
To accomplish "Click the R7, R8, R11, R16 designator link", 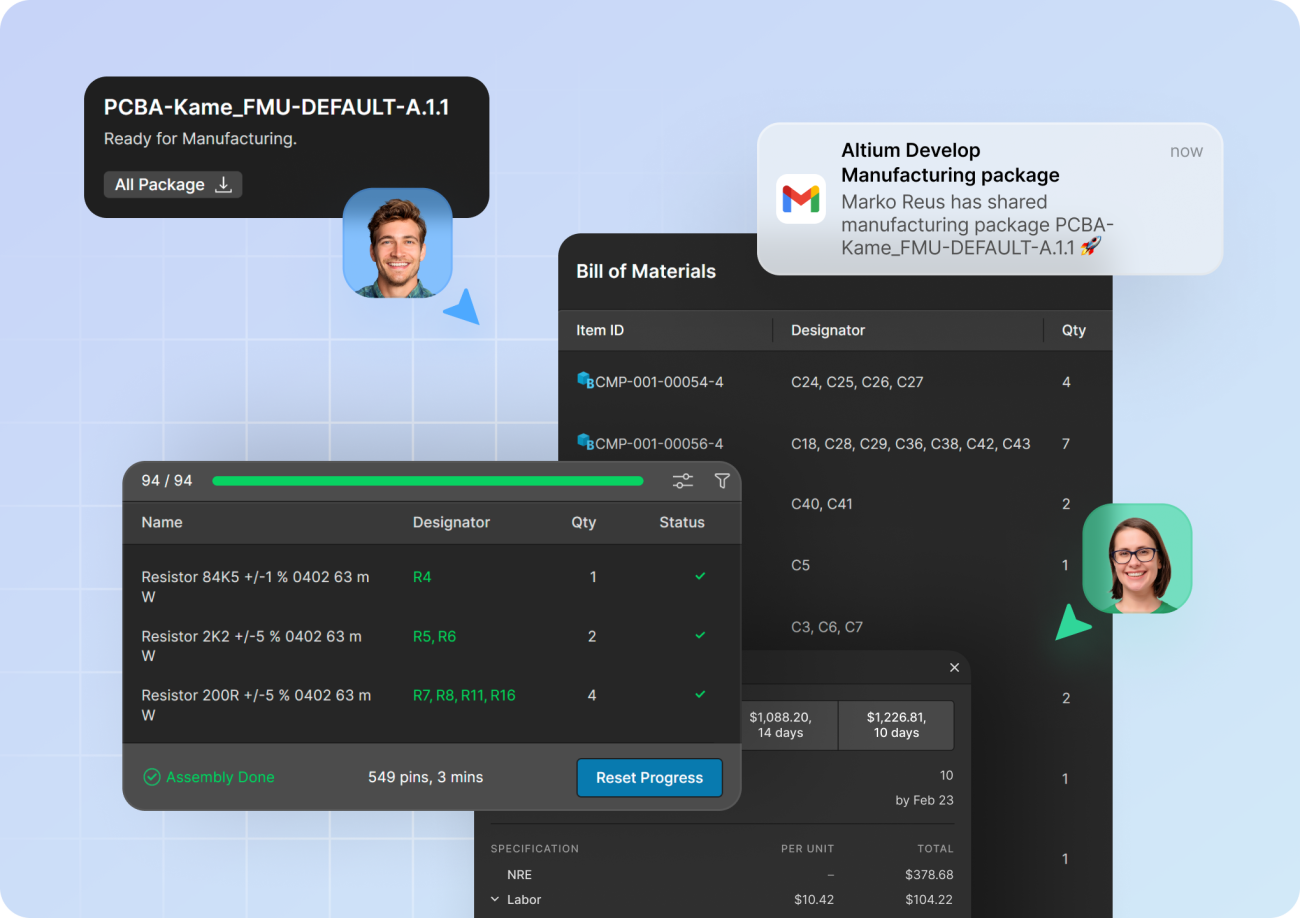I will (464, 695).
